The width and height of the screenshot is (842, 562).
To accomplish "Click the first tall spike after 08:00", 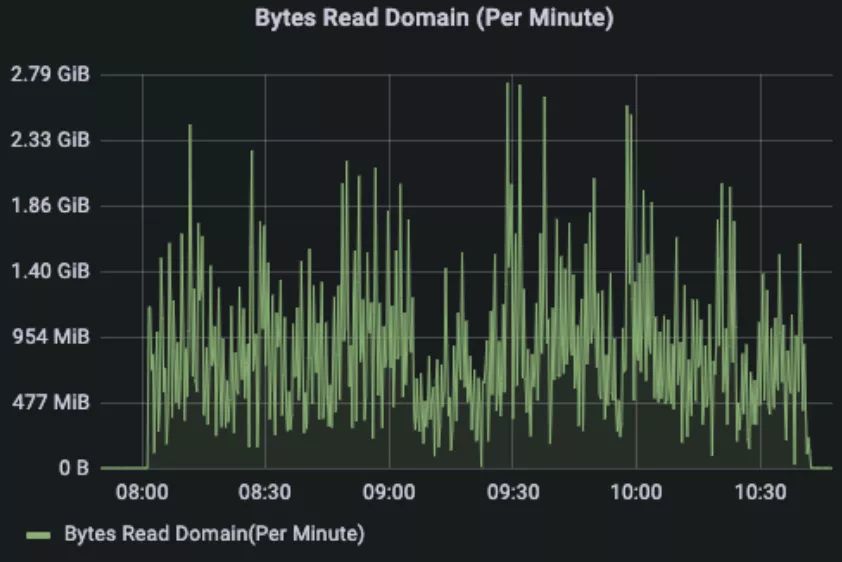I will (190, 126).
